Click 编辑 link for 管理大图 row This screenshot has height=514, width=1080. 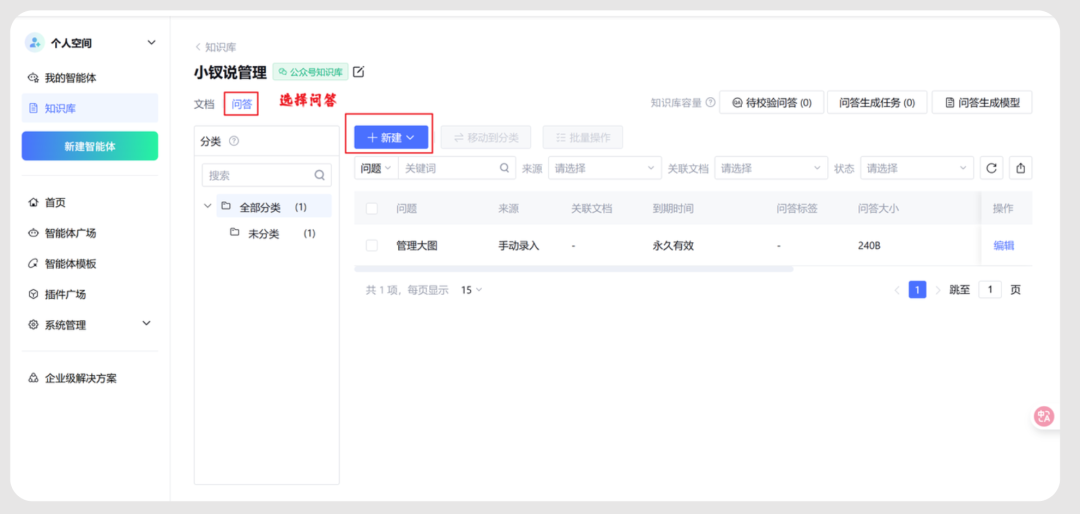[x=1003, y=245]
